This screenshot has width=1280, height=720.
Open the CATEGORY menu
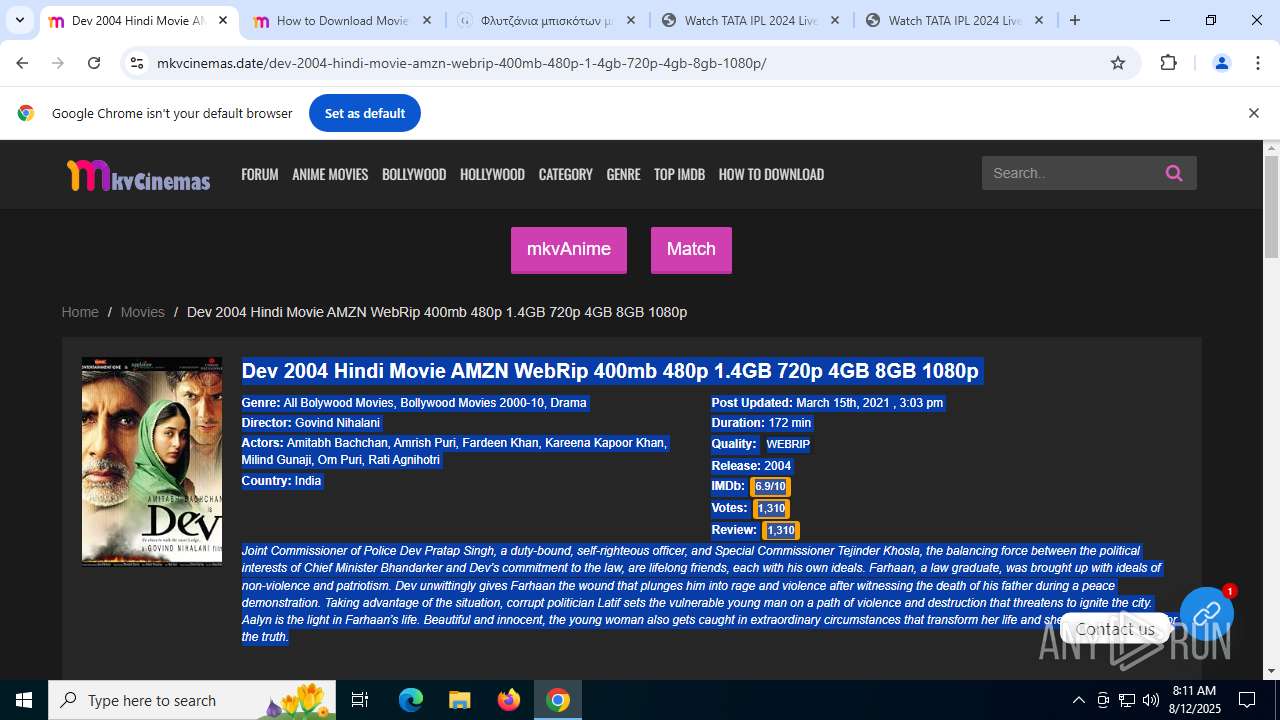(566, 174)
